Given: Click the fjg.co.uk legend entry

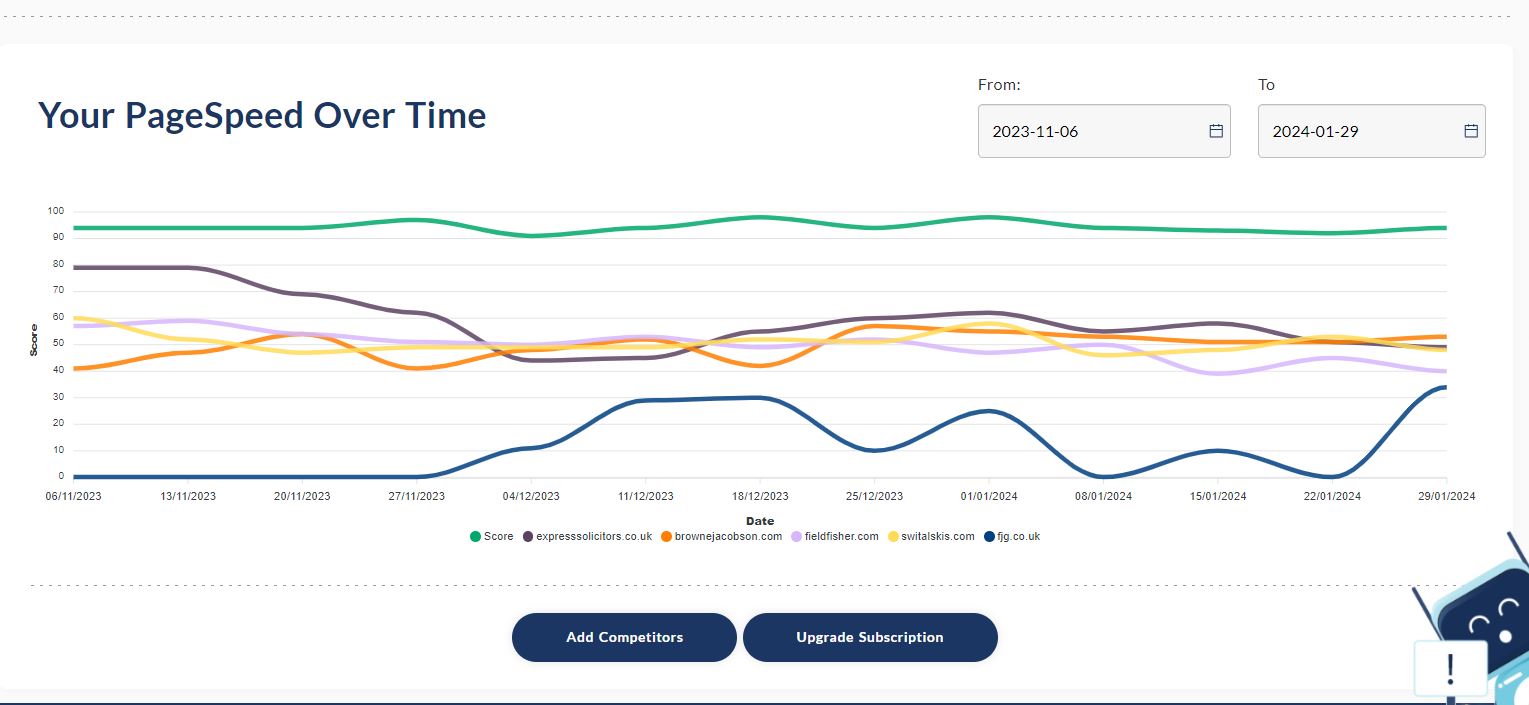Looking at the screenshot, I should [x=1012, y=537].
